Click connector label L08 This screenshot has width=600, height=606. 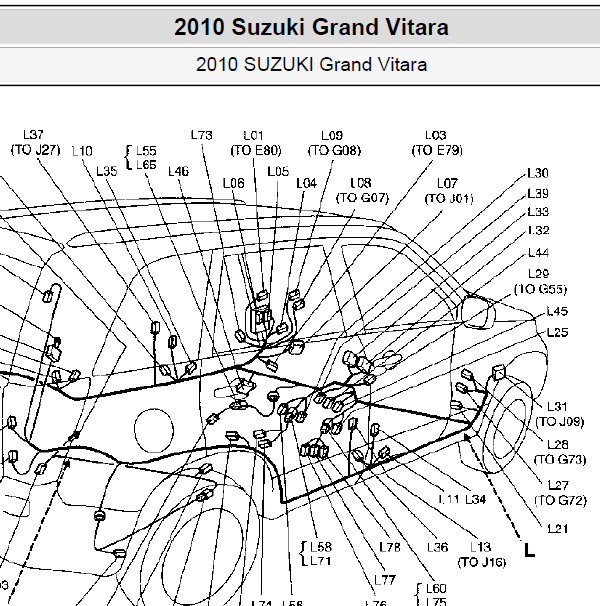[x=361, y=182]
